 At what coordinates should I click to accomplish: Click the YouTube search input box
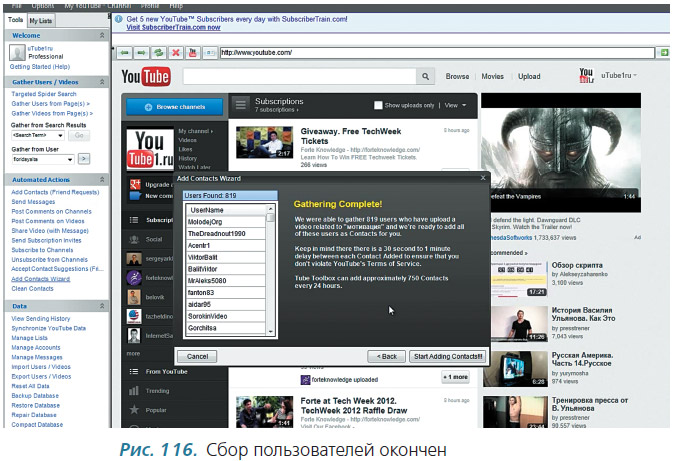click(300, 76)
